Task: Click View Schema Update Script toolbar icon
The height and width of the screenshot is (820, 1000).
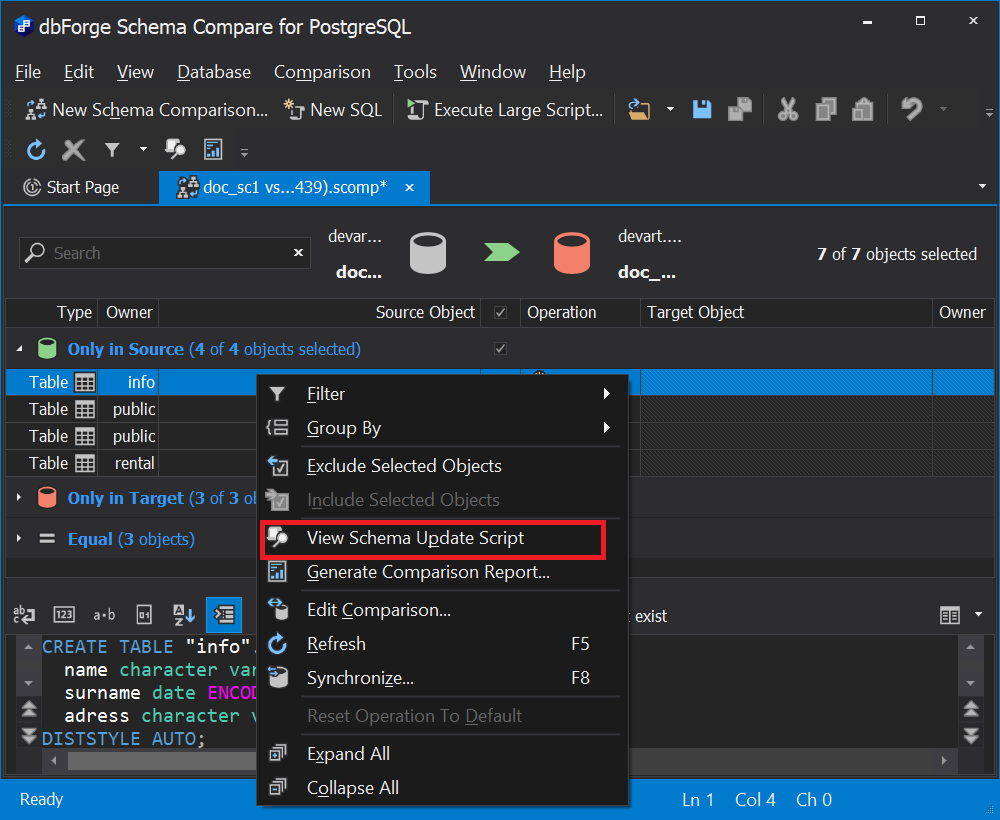Action: click(175, 149)
